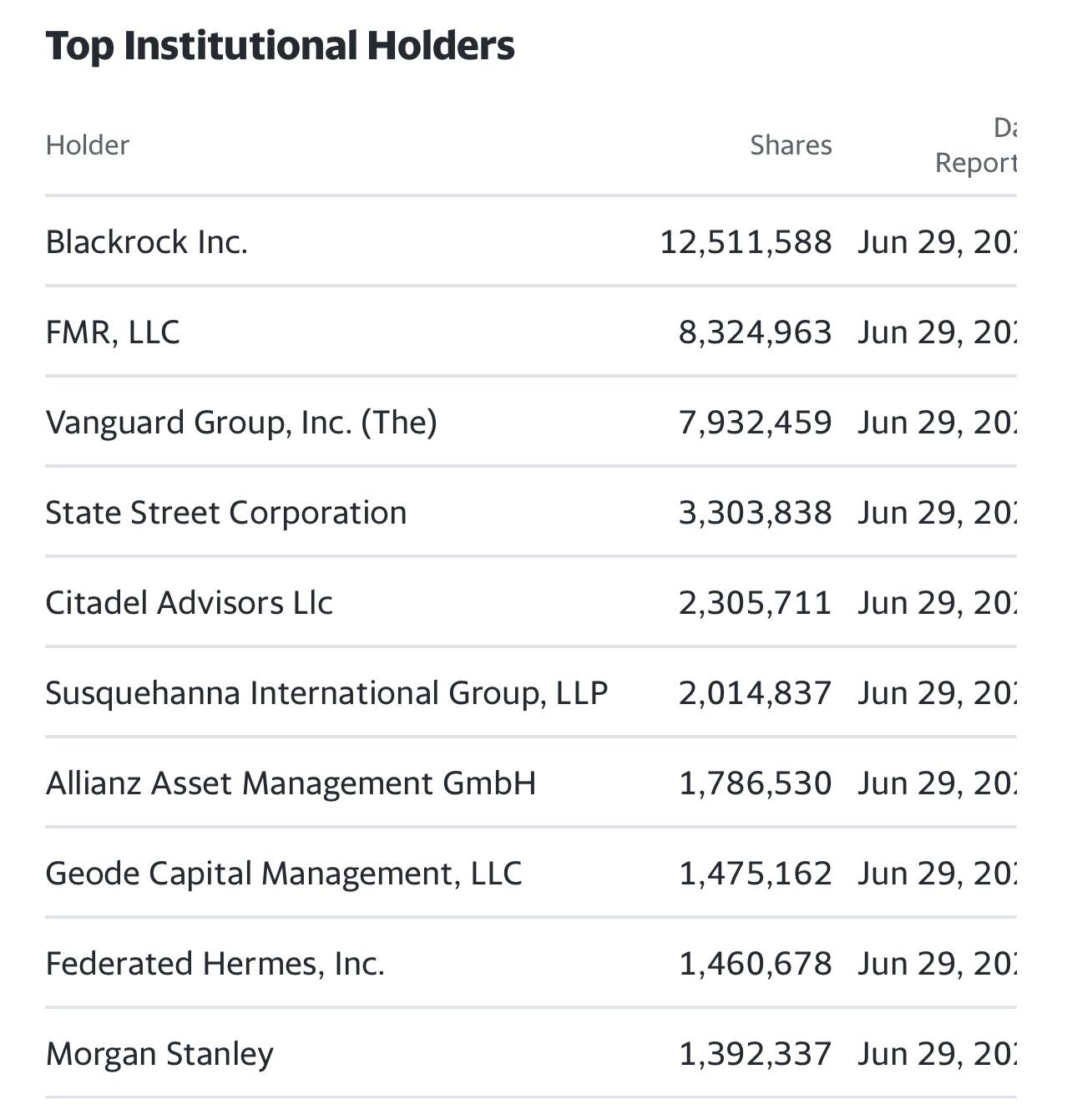Click the Top Institutional Holders heading
Viewport: 1072px width, 1120px height.
pyautogui.click(x=280, y=46)
